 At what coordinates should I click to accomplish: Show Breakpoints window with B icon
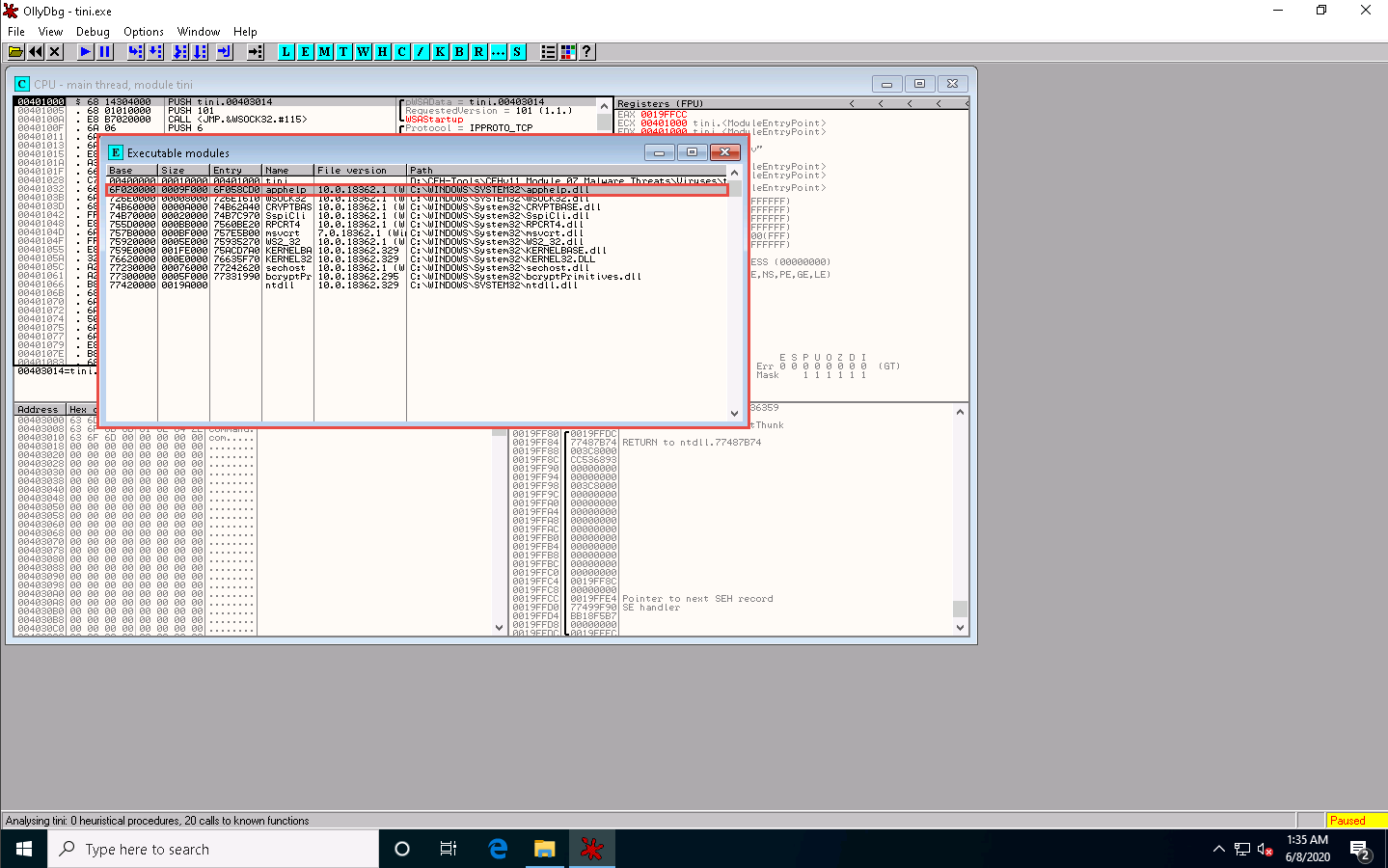pyautogui.click(x=460, y=52)
